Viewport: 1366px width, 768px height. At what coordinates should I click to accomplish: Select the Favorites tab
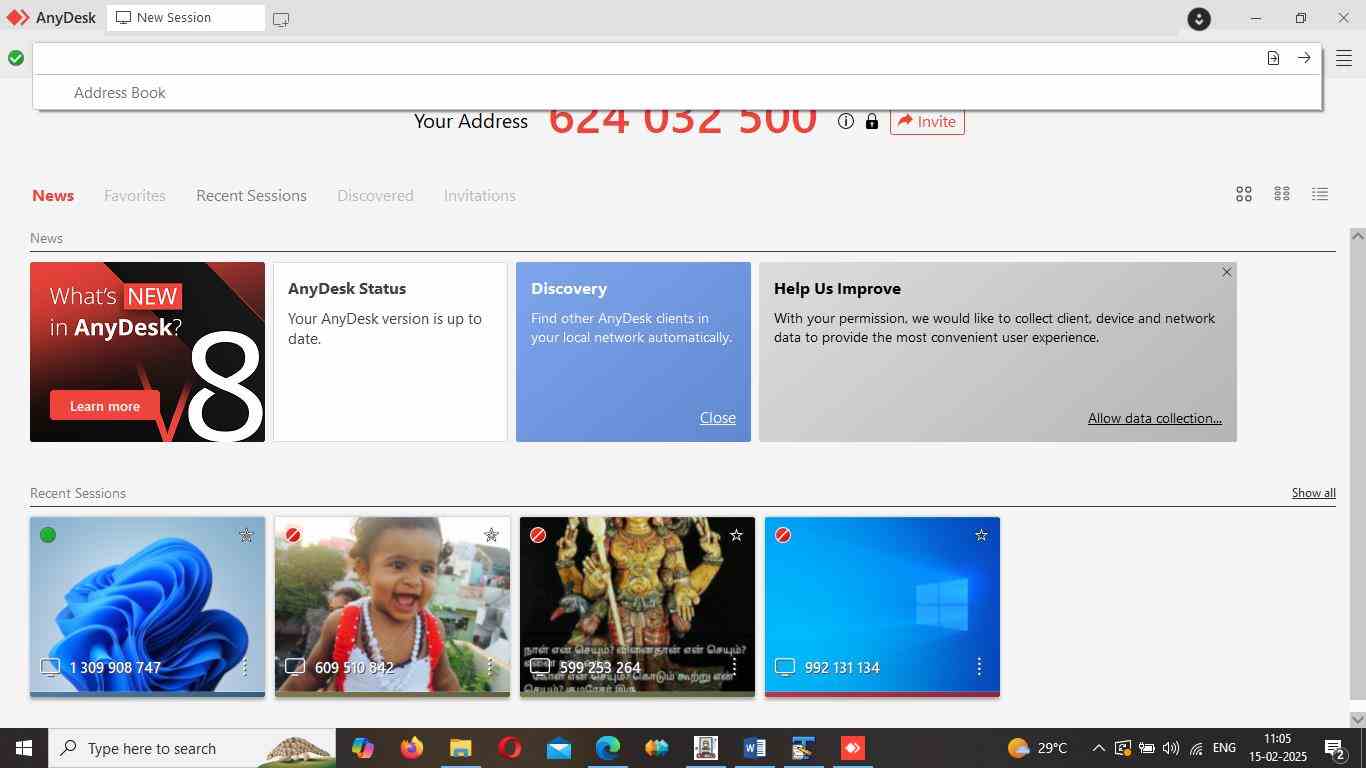[x=135, y=195]
